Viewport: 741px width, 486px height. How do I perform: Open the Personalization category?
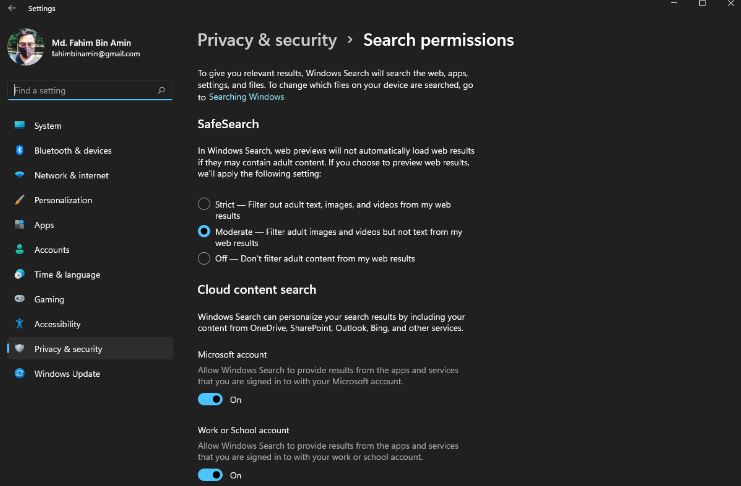(90, 200)
